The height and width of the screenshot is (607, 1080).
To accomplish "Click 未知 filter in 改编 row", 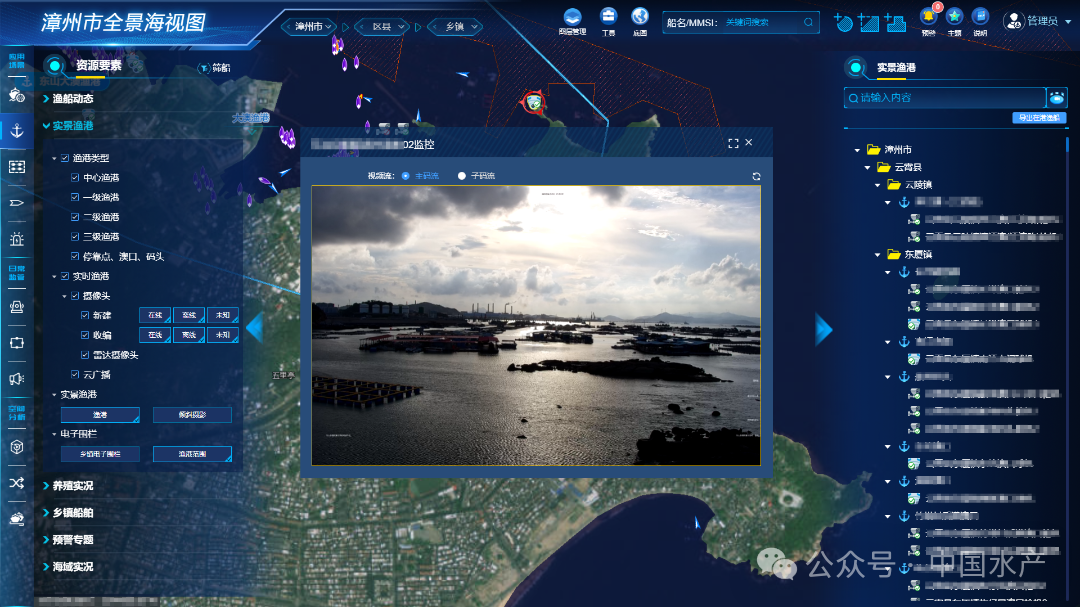I will 222,335.
